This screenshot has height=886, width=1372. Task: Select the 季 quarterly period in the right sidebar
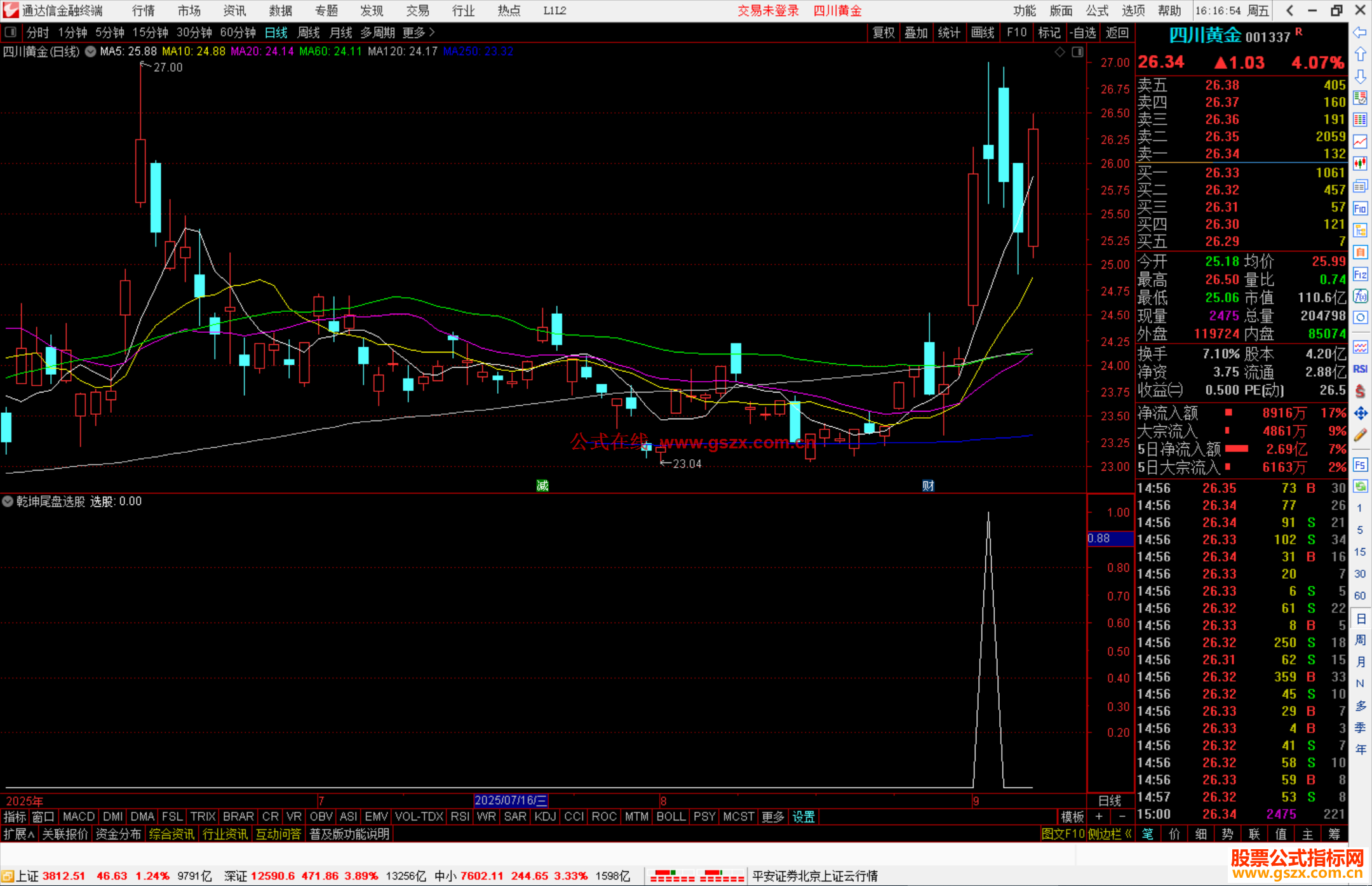click(1360, 727)
